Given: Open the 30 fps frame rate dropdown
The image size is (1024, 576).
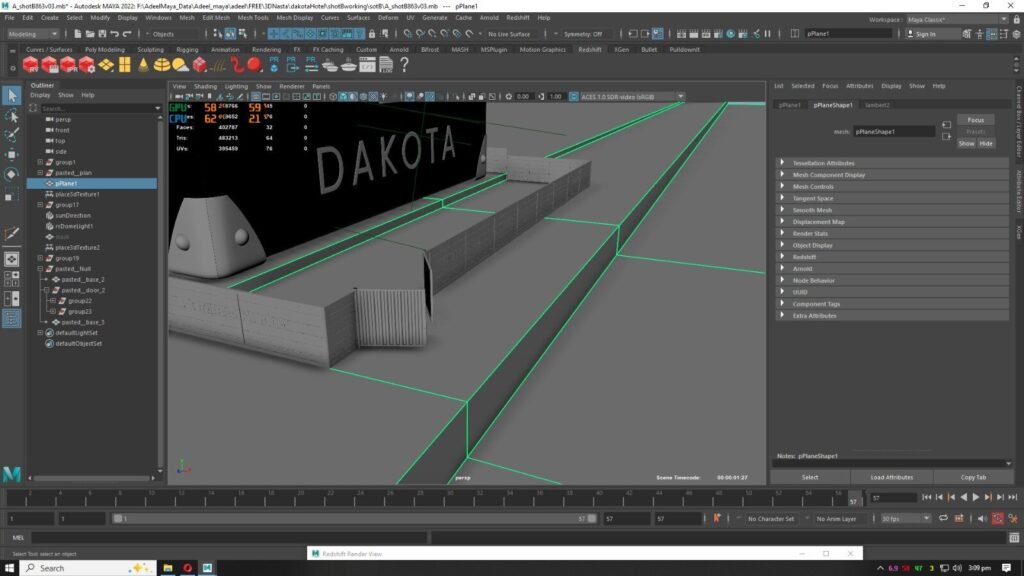Looking at the screenshot, I should pos(905,518).
